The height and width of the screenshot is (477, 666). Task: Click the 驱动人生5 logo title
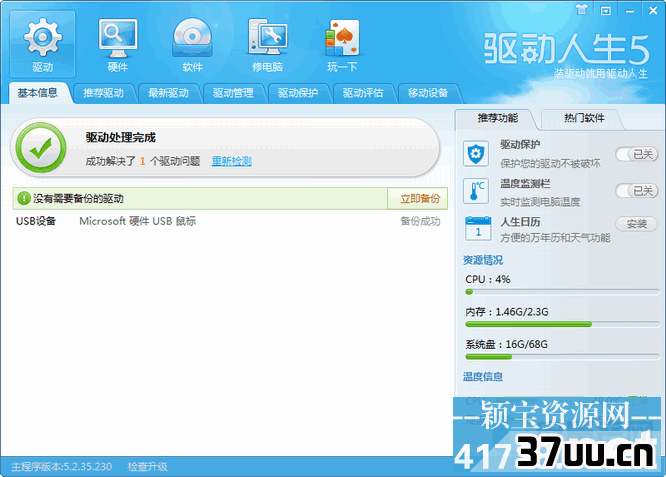pos(567,48)
